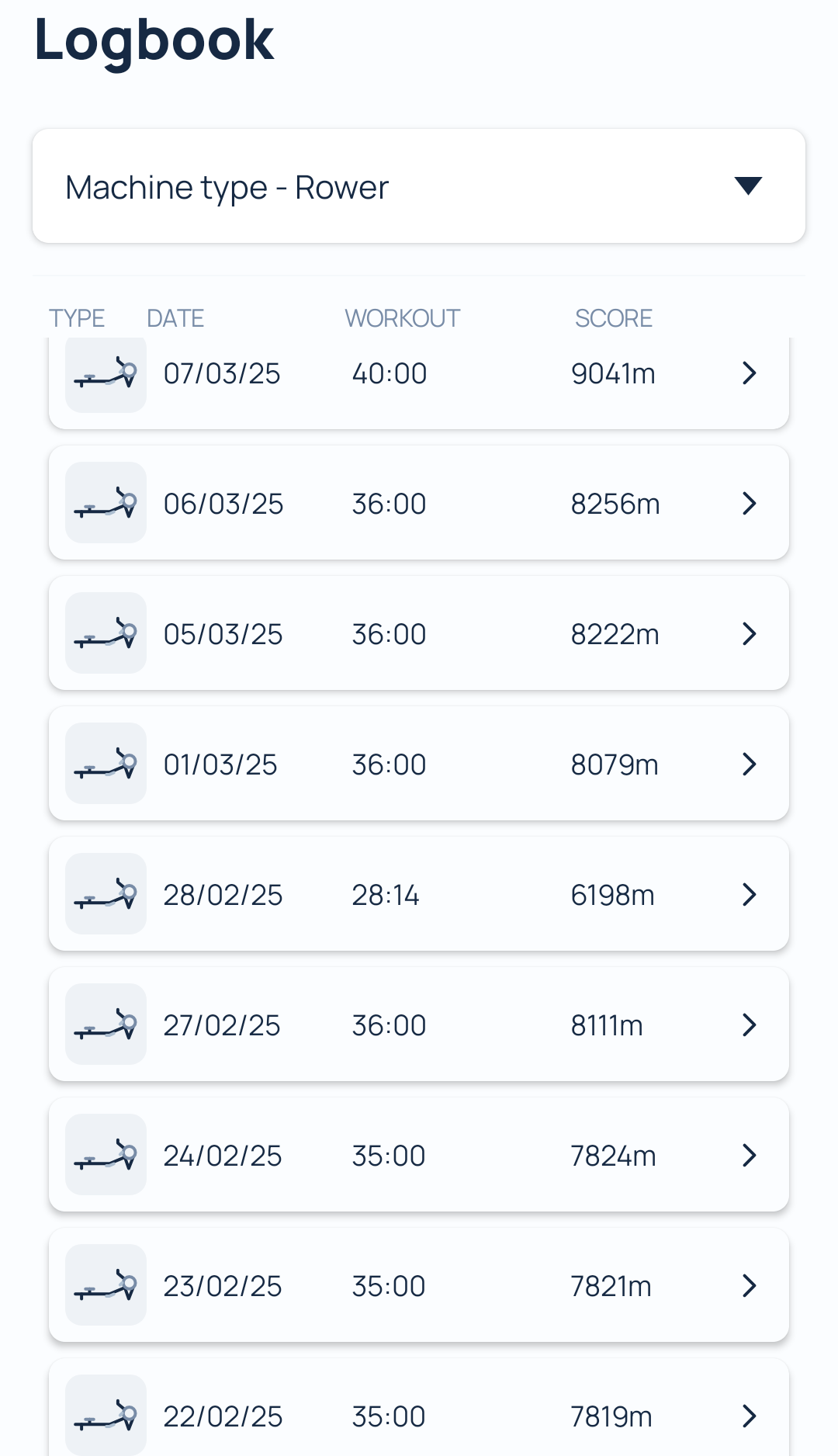
Task: Click the SCORE column header
Action: [x=613, y=318]
